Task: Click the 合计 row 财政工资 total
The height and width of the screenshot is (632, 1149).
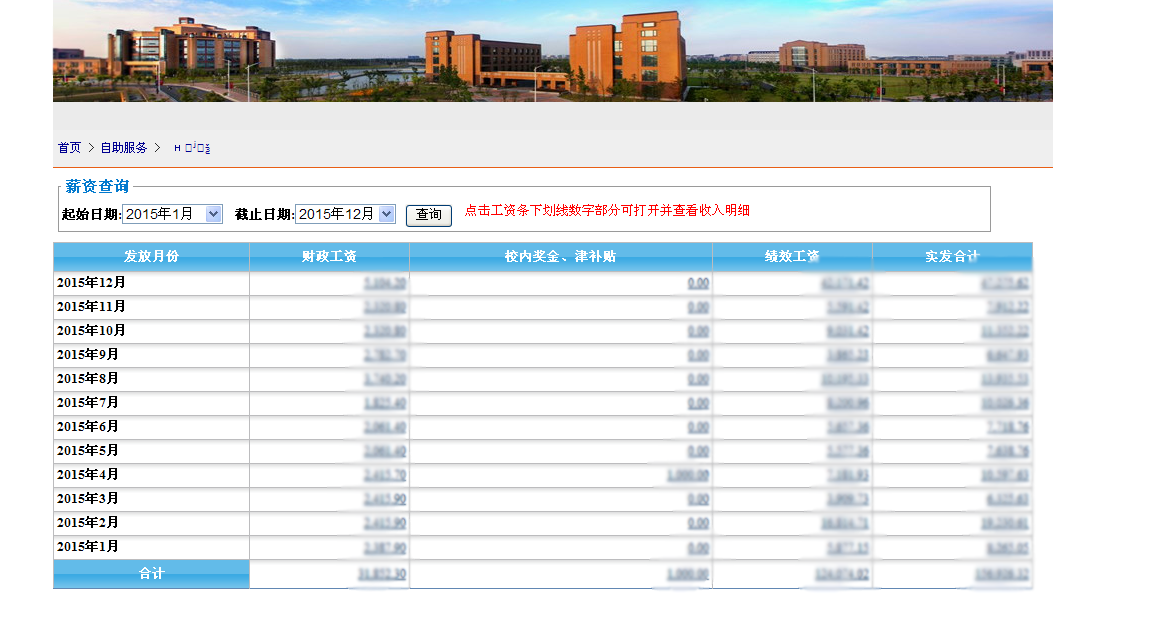Action: (x=381, y=574)
